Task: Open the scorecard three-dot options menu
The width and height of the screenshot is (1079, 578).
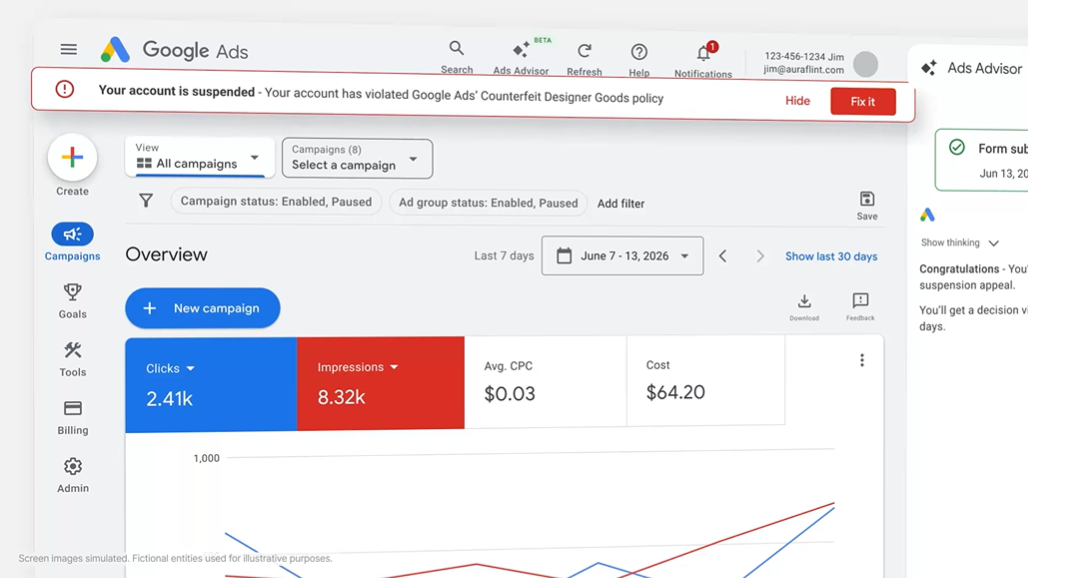Action: 862,360
